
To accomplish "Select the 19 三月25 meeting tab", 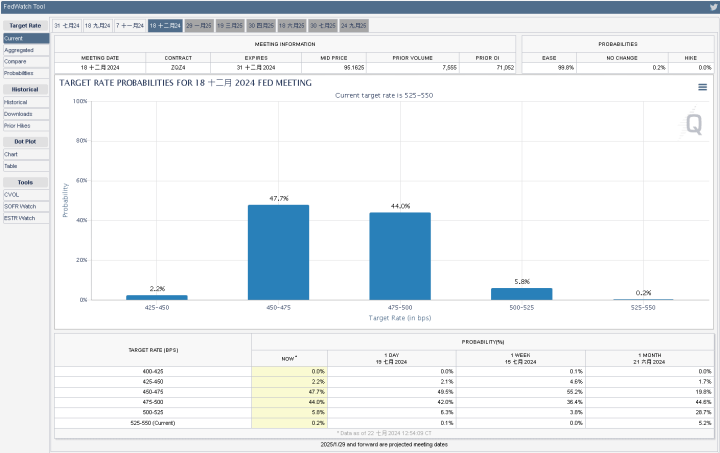I will pyautogui.click(x=230, y=26).
